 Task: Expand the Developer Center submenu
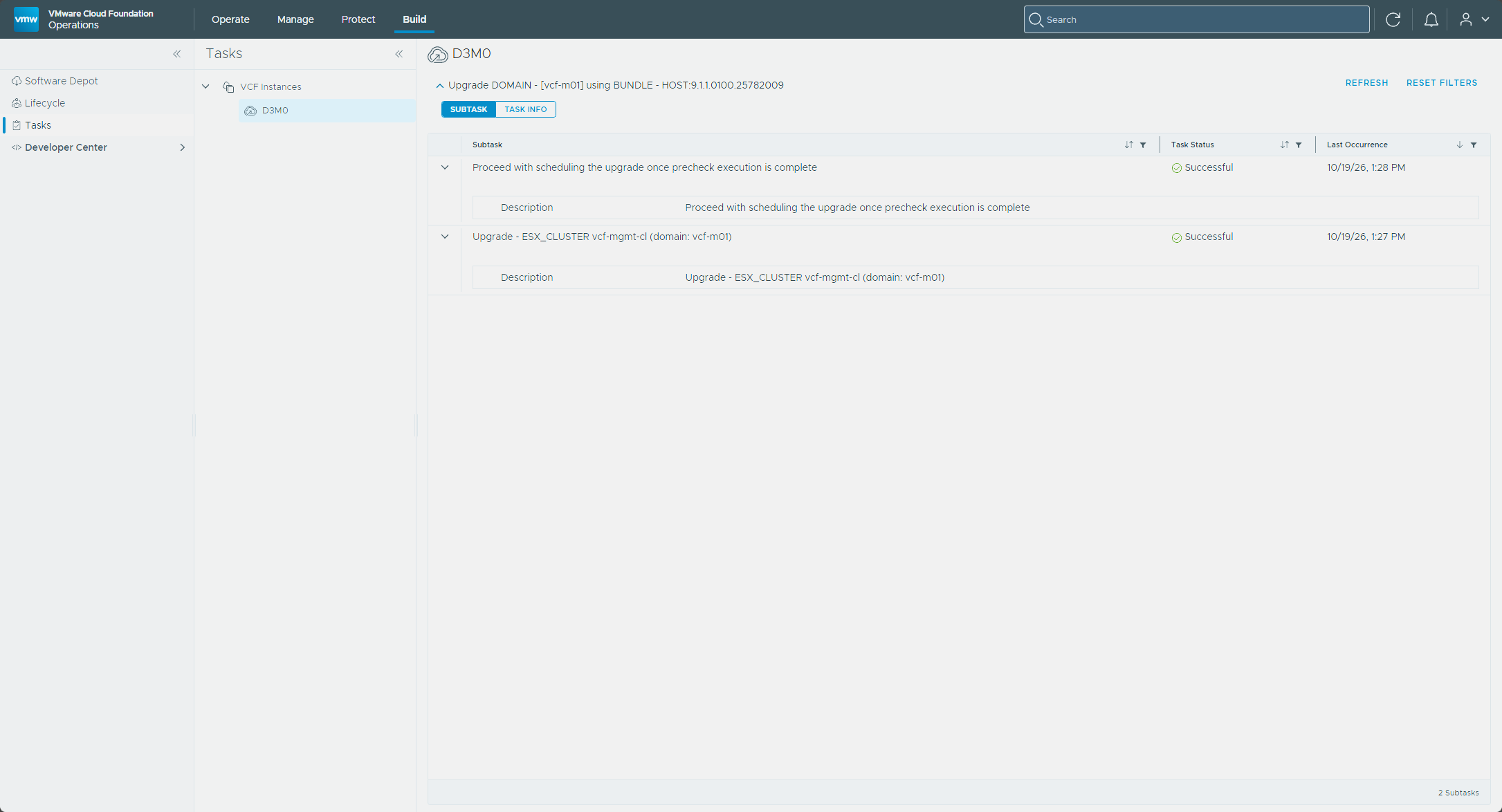click(x=182, y=147)
